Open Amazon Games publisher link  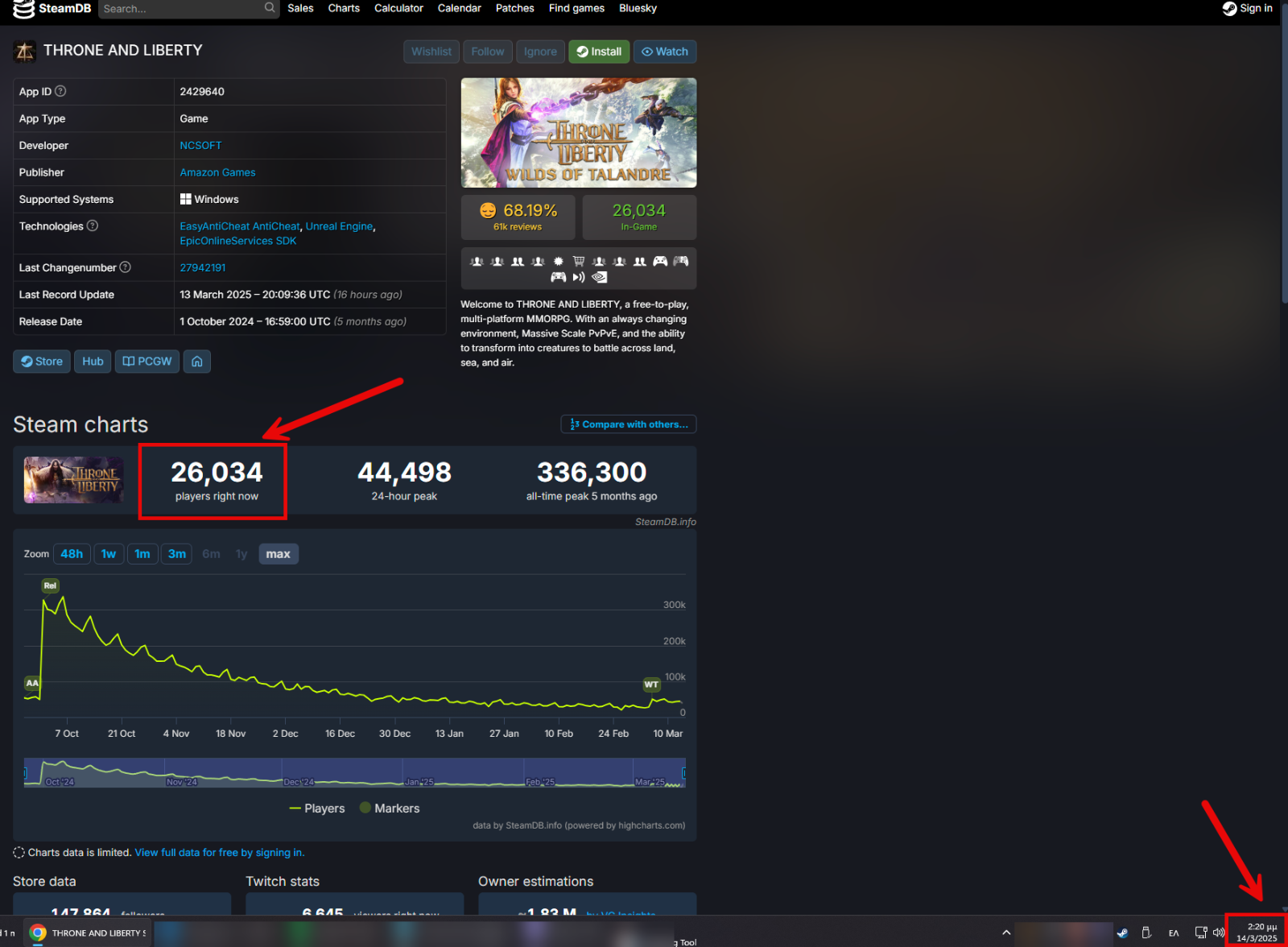coord(217,172)
